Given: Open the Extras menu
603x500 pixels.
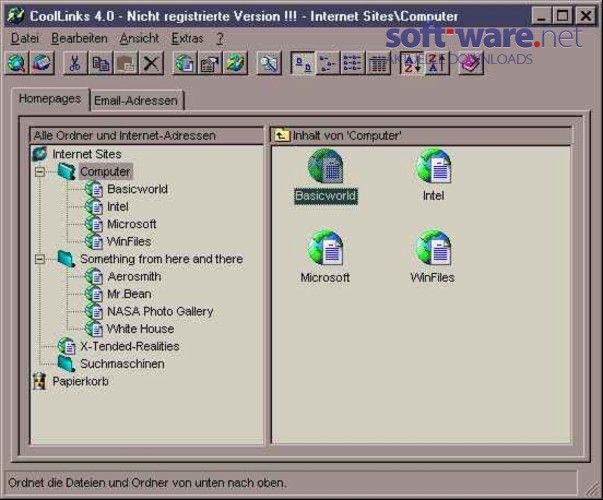Looking at the screenshot, I should coord(187,38).
